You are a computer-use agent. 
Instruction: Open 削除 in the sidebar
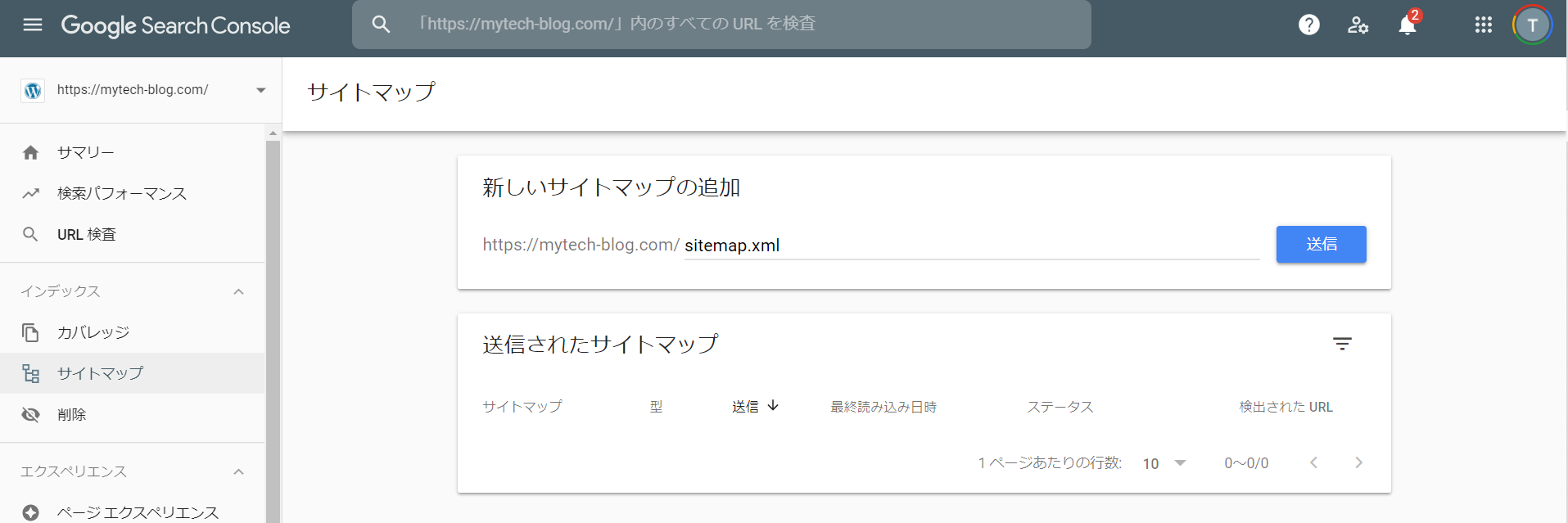(x=71, y=414)
